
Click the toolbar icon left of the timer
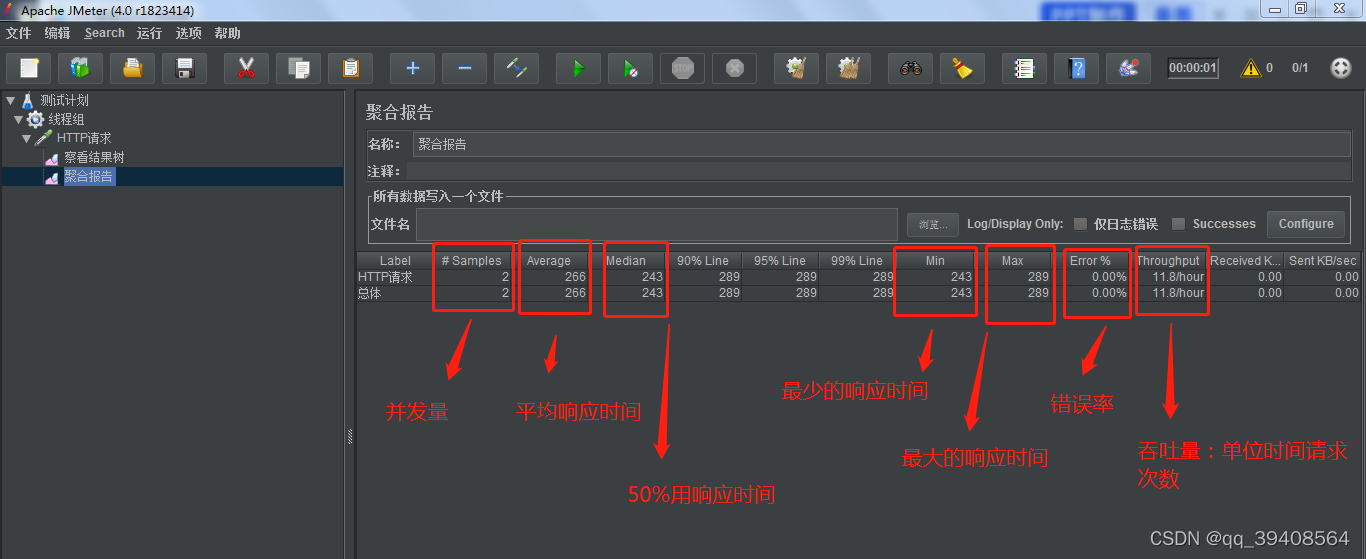[1128, 68]
